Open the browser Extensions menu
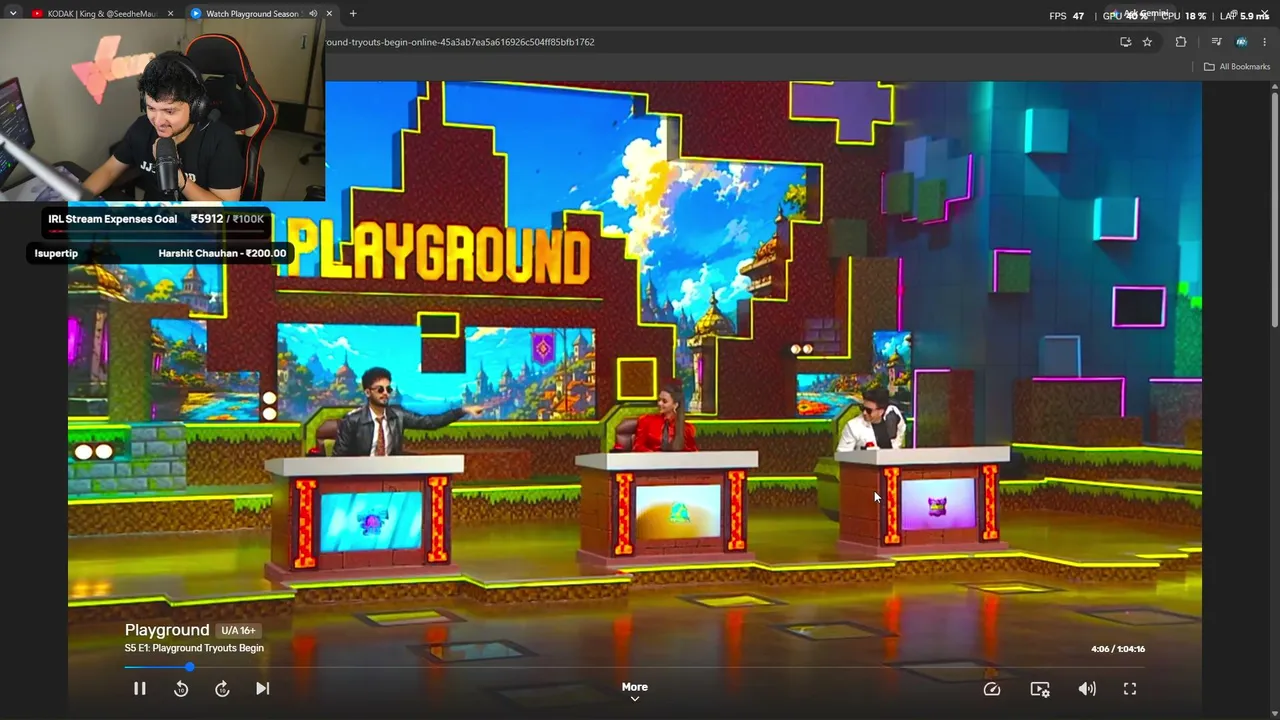This screenshot has width=1280, height=720. click(x=1181, y=42)
